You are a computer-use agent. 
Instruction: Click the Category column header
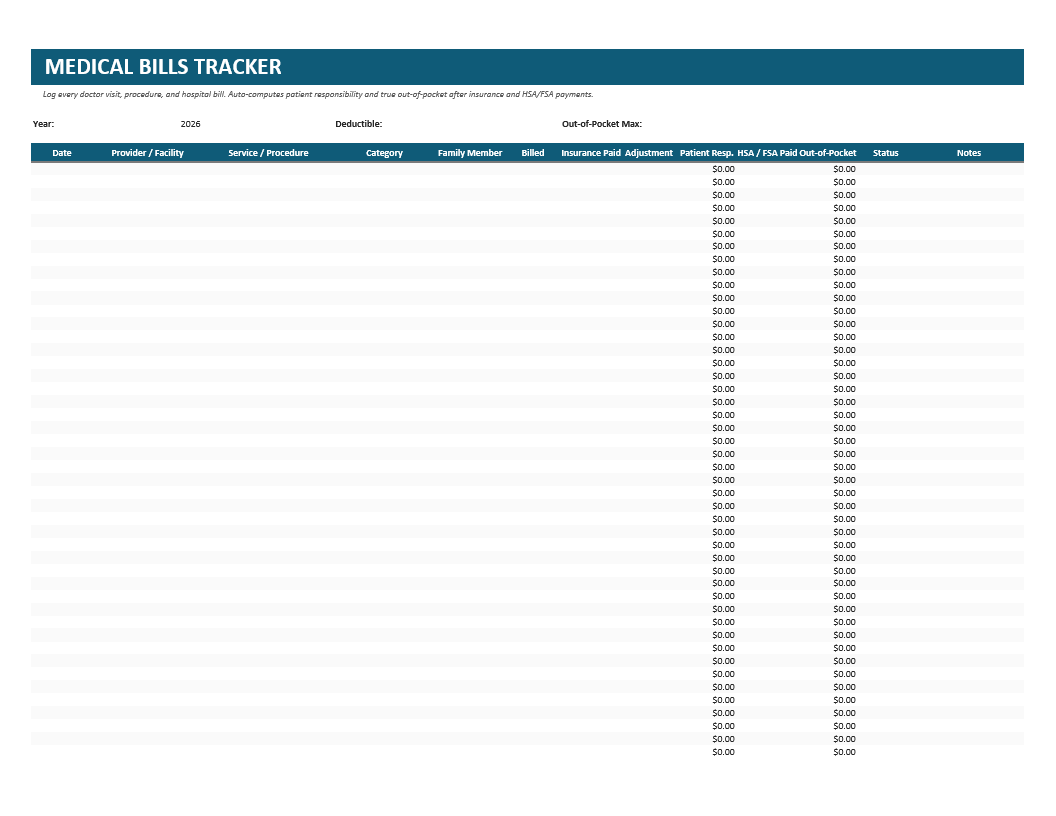(384, 153)
